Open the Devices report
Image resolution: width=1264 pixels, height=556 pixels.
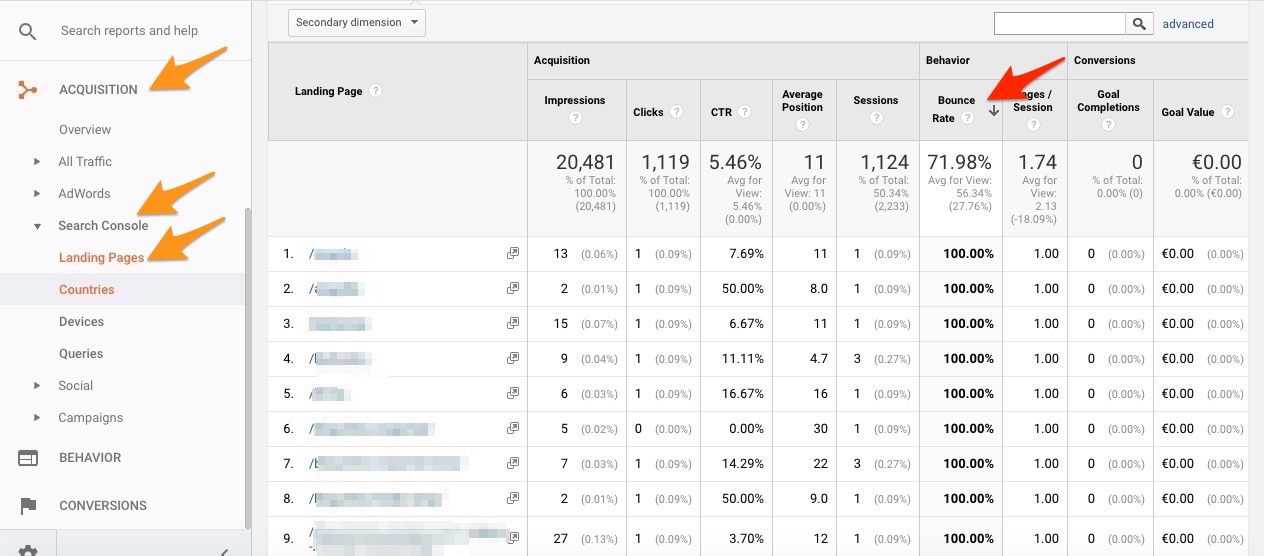coord(82,322)
